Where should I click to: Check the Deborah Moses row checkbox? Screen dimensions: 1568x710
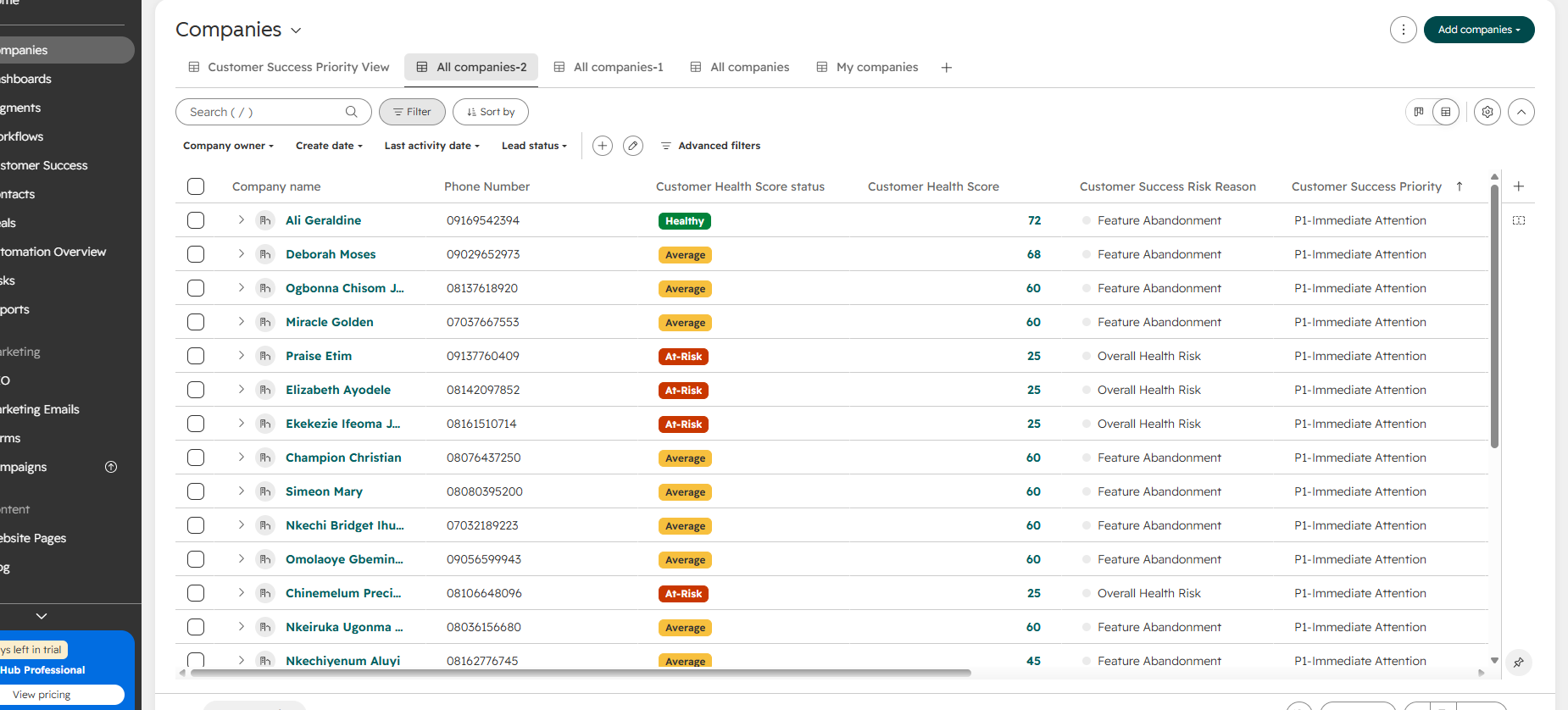196,254
